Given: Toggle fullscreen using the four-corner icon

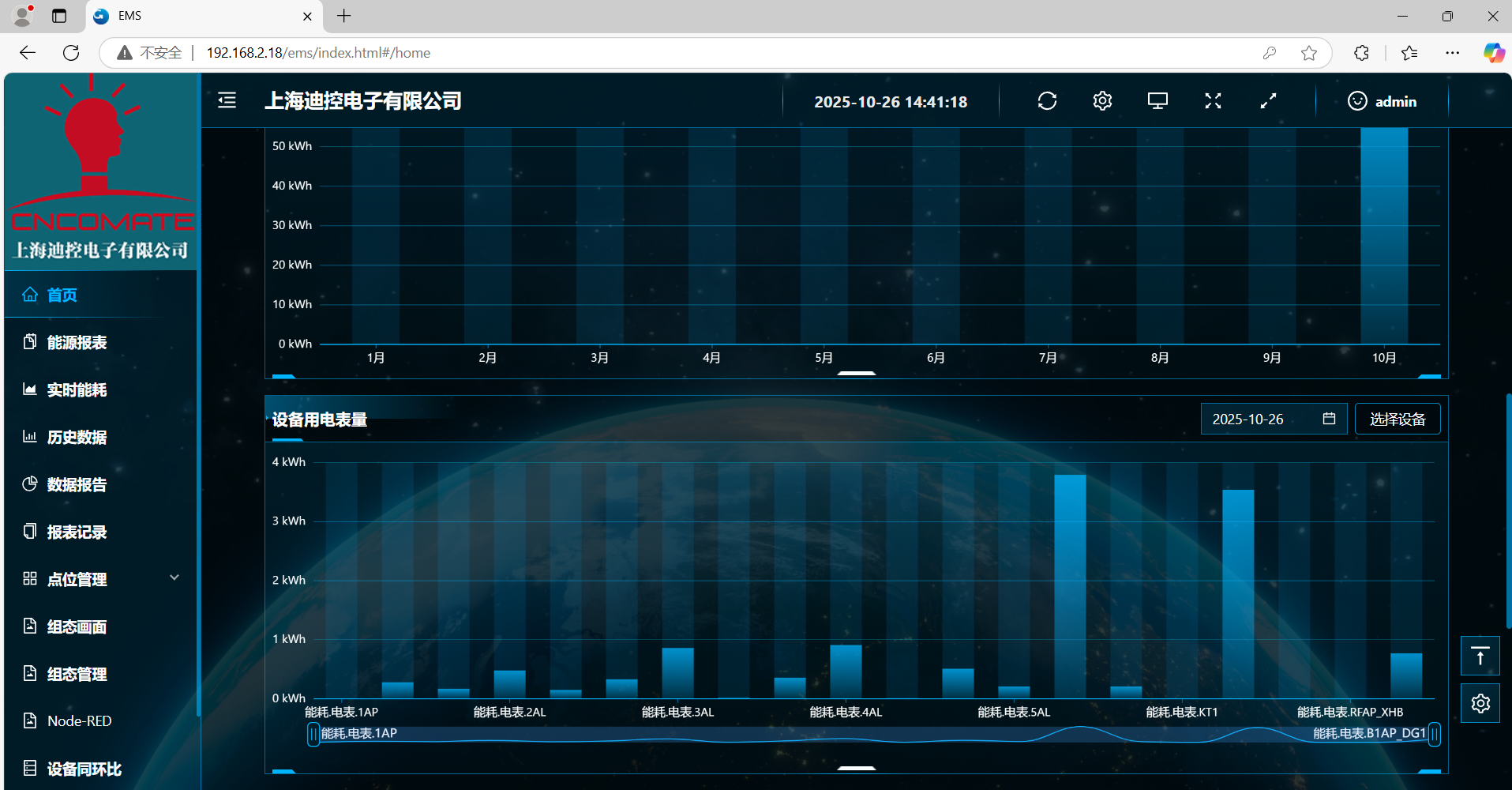Looking at the screenshot, I should [x=1213, y=101].
